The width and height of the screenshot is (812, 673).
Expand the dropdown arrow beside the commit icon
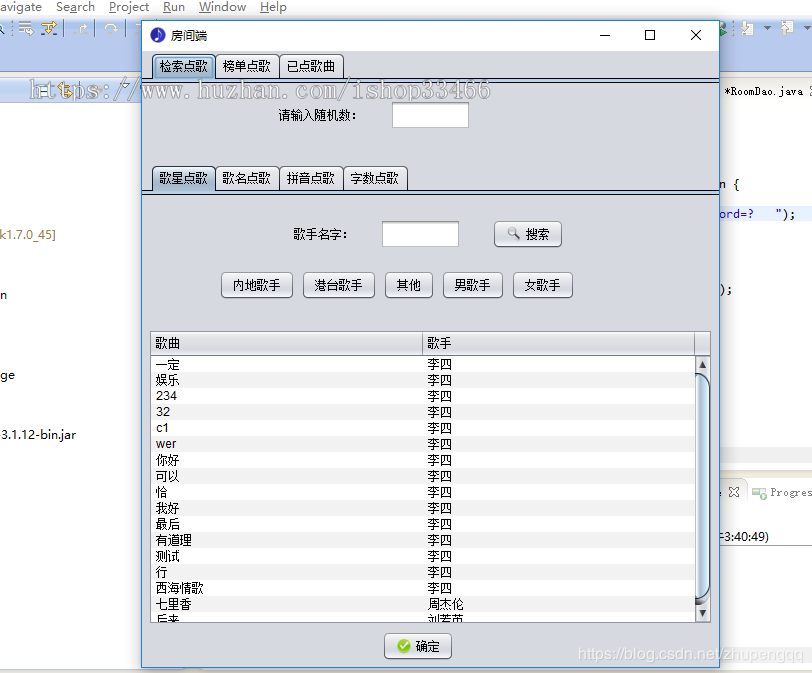[807, 28]
